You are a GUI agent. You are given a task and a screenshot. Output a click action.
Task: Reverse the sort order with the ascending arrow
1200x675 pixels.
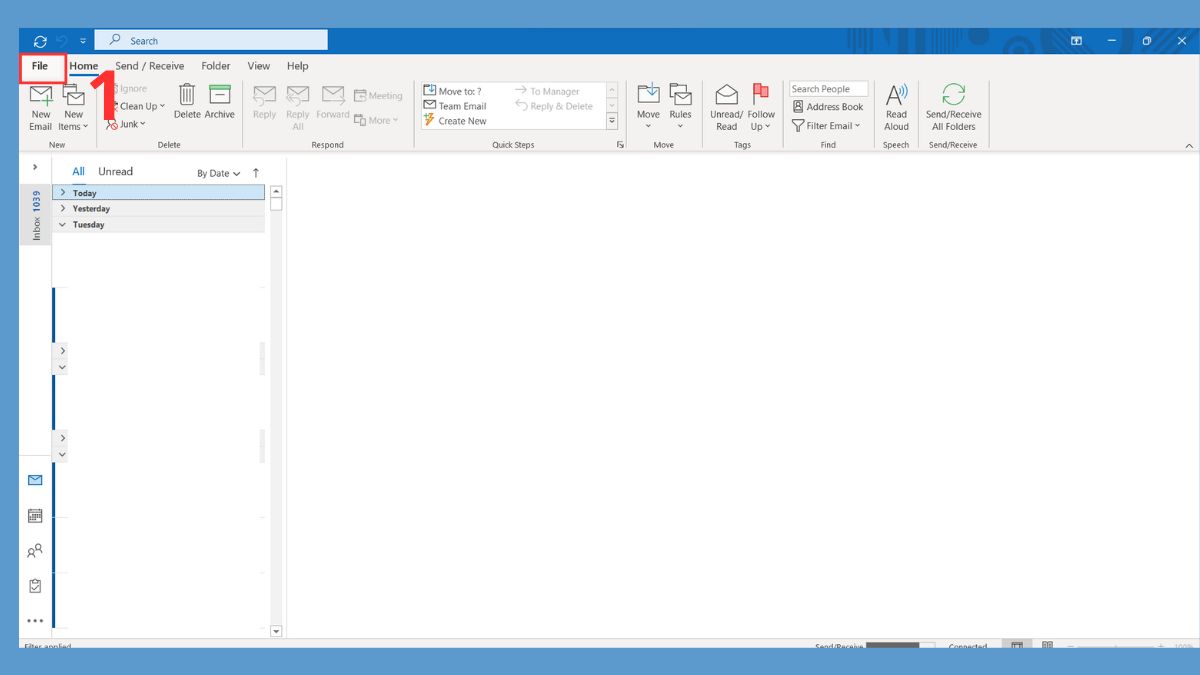pos(256,172)
